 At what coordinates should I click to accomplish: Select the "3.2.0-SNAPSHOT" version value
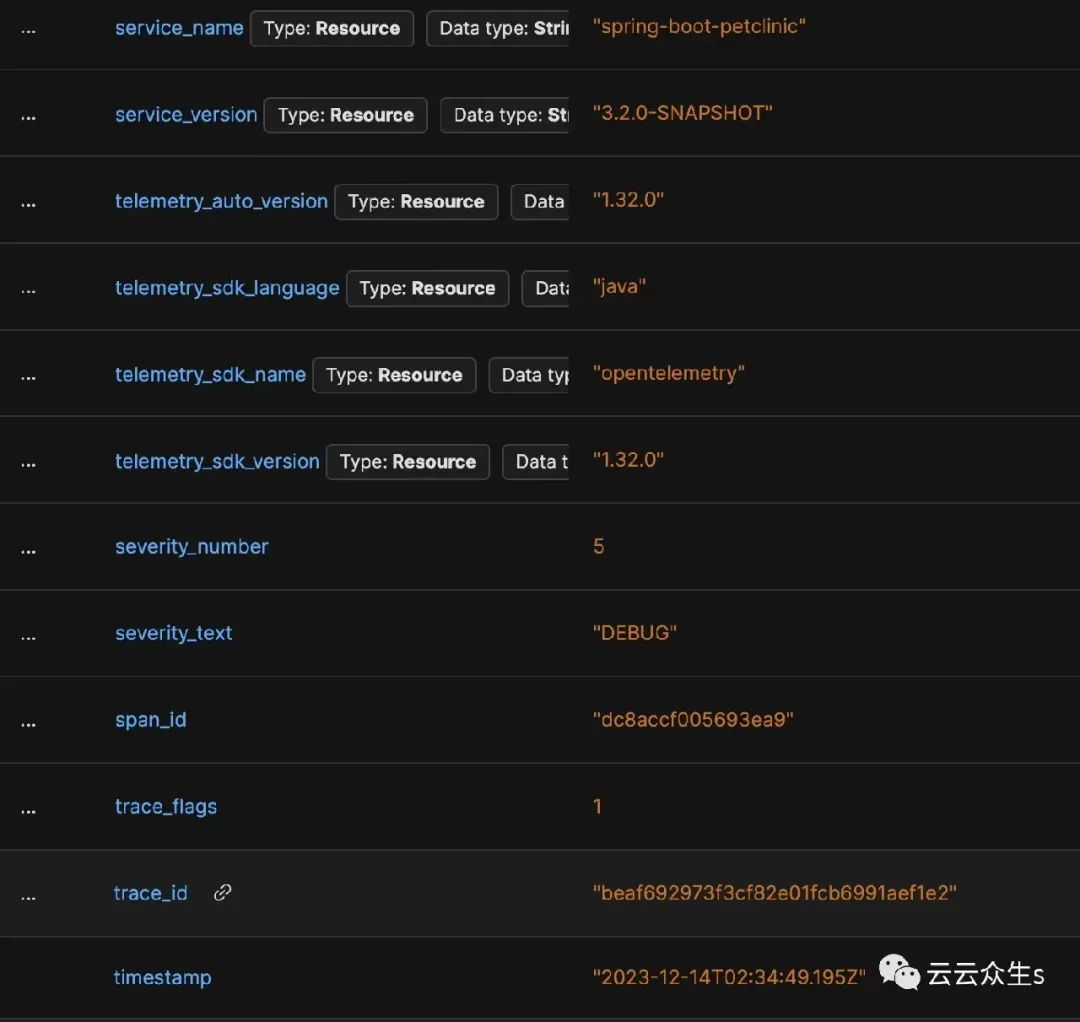683,113
